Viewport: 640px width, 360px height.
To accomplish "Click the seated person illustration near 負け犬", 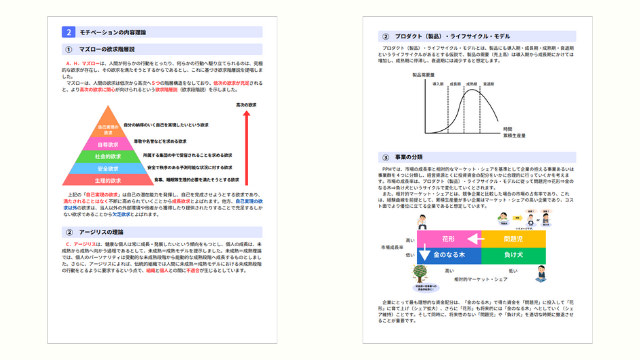I will (541, 273).
